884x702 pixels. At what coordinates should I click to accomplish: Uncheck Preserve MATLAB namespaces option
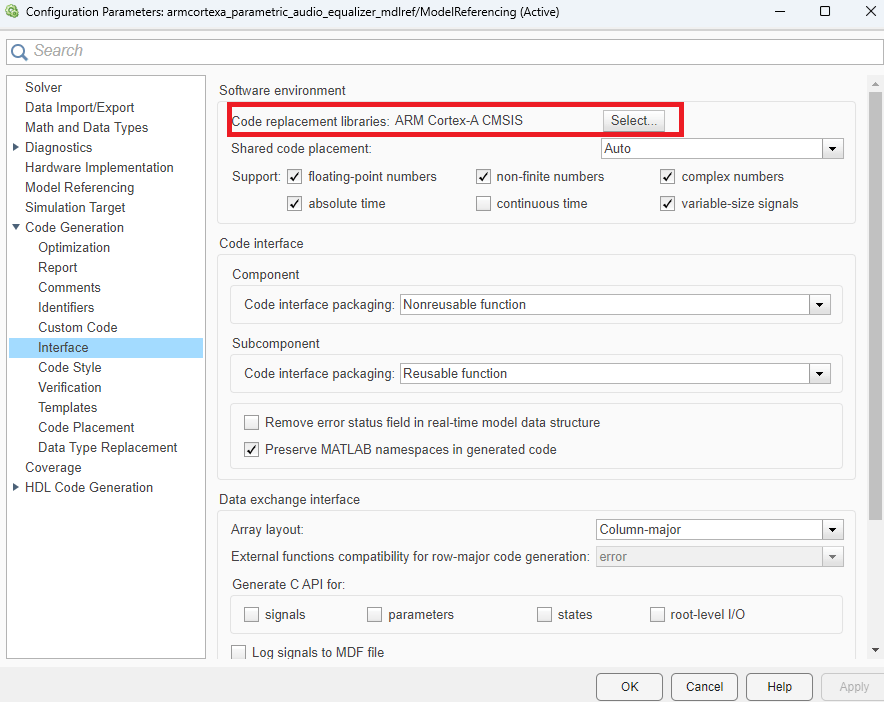(x=251, y=449)
